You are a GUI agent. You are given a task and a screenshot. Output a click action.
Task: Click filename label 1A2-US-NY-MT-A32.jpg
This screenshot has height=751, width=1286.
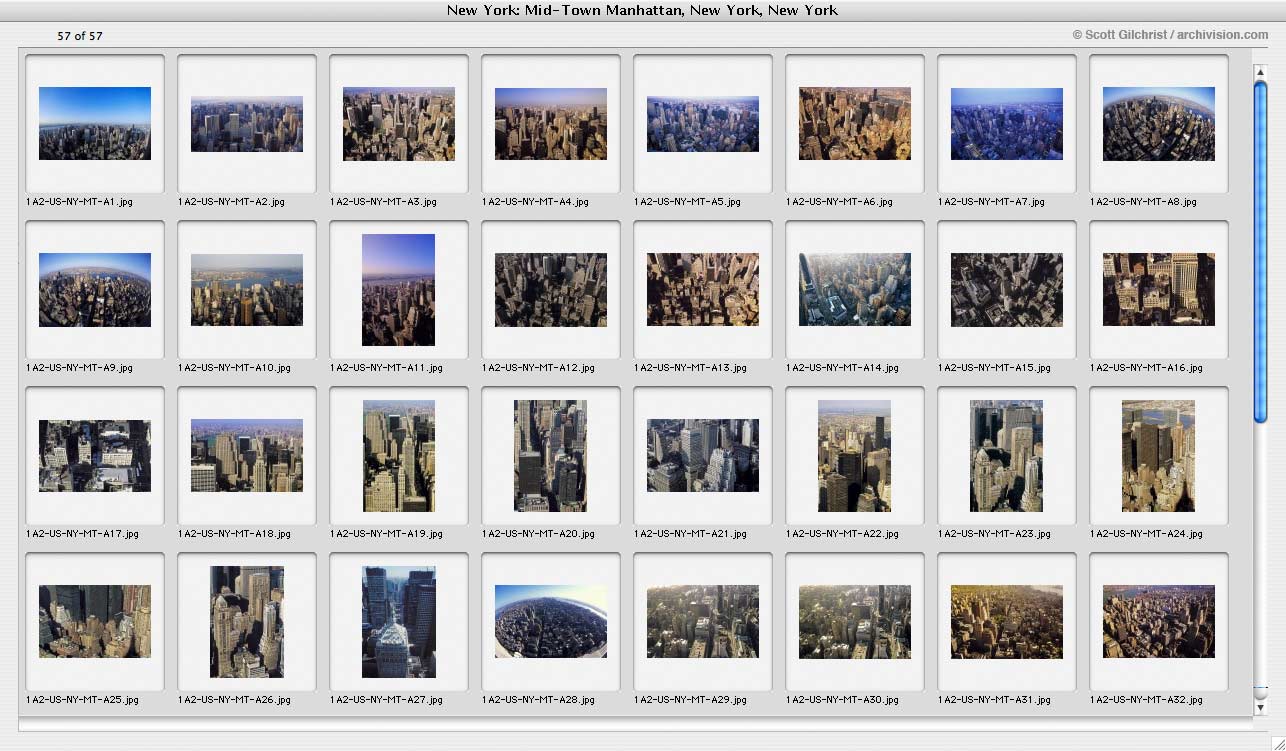tap(1147, 700)
